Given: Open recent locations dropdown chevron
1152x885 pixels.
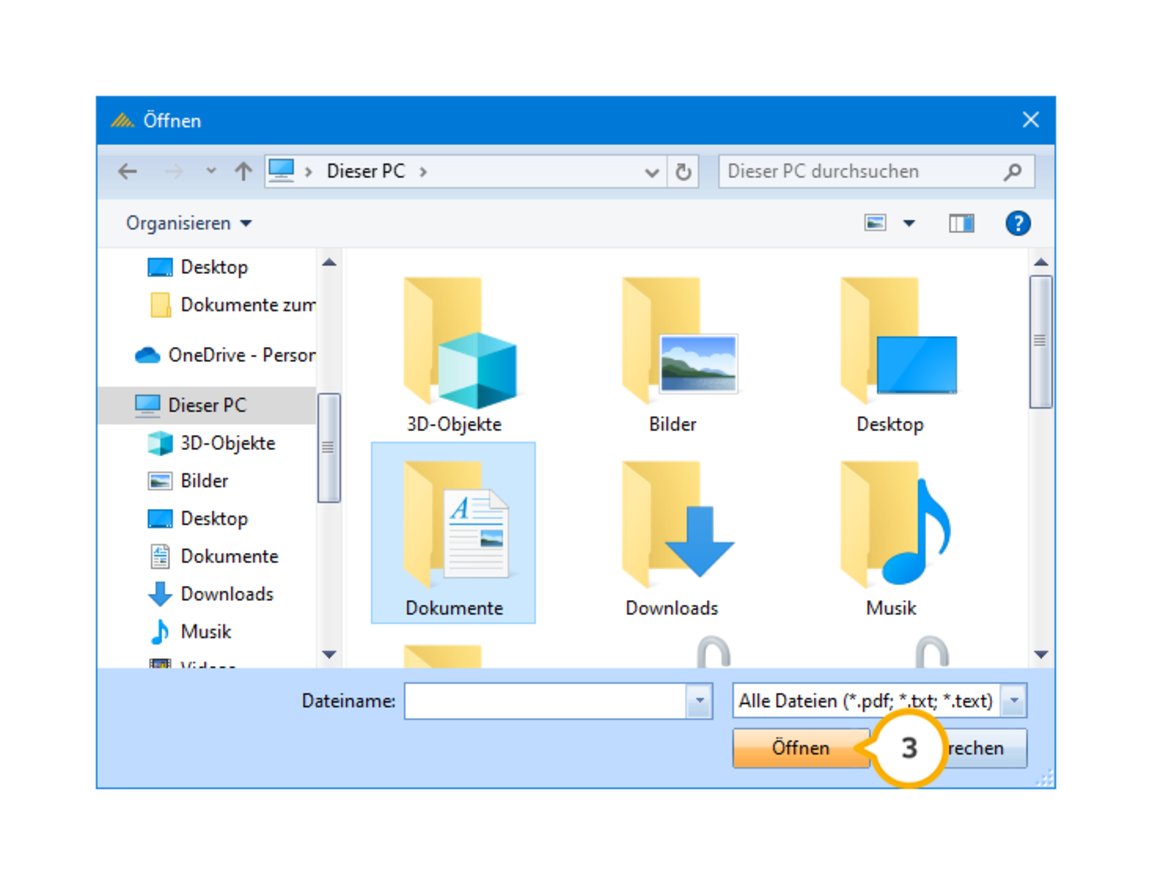Looking at the screenshot, I should (x=211, y=171).
